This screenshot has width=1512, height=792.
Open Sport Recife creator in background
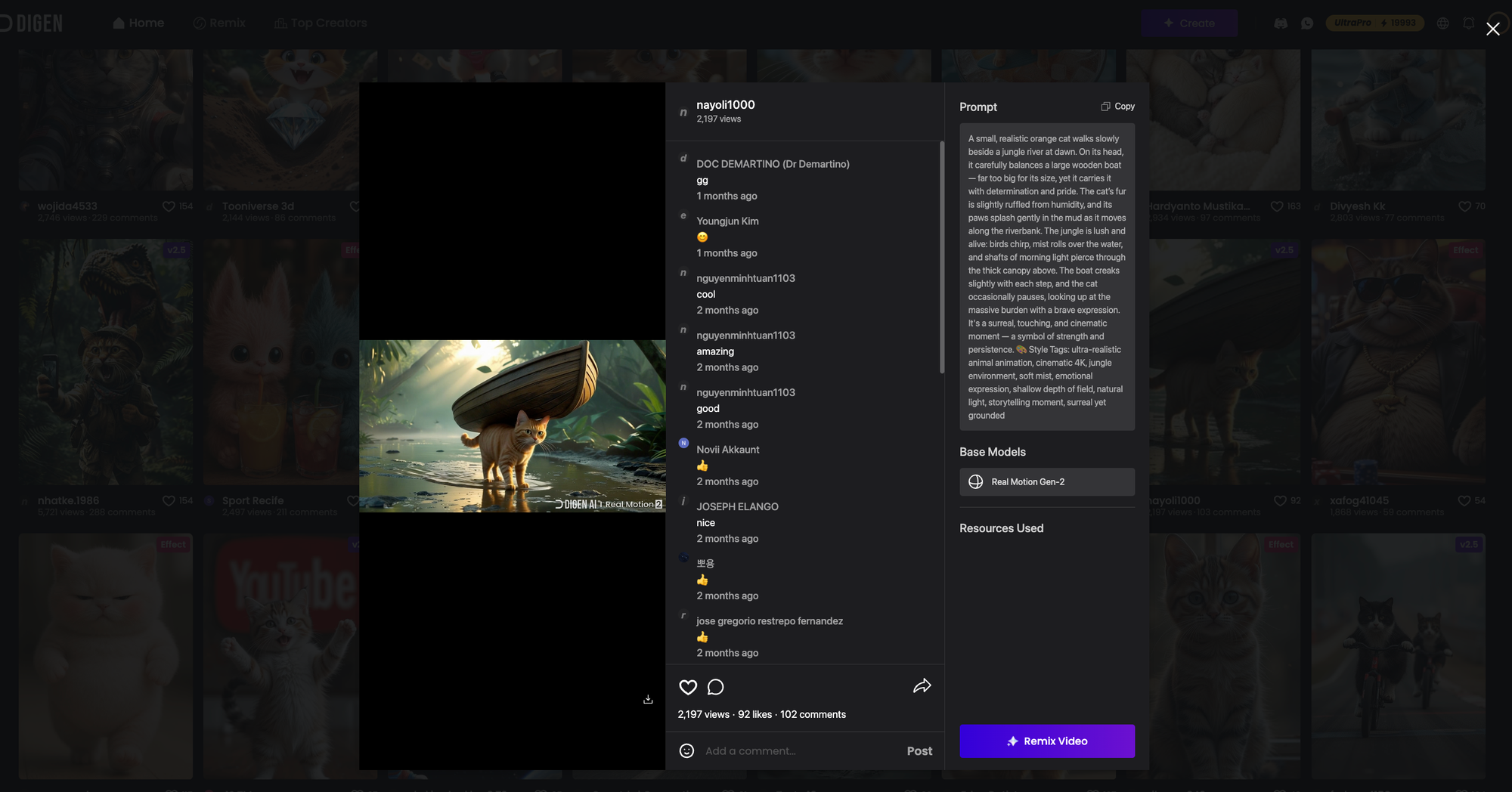[253, 501]
